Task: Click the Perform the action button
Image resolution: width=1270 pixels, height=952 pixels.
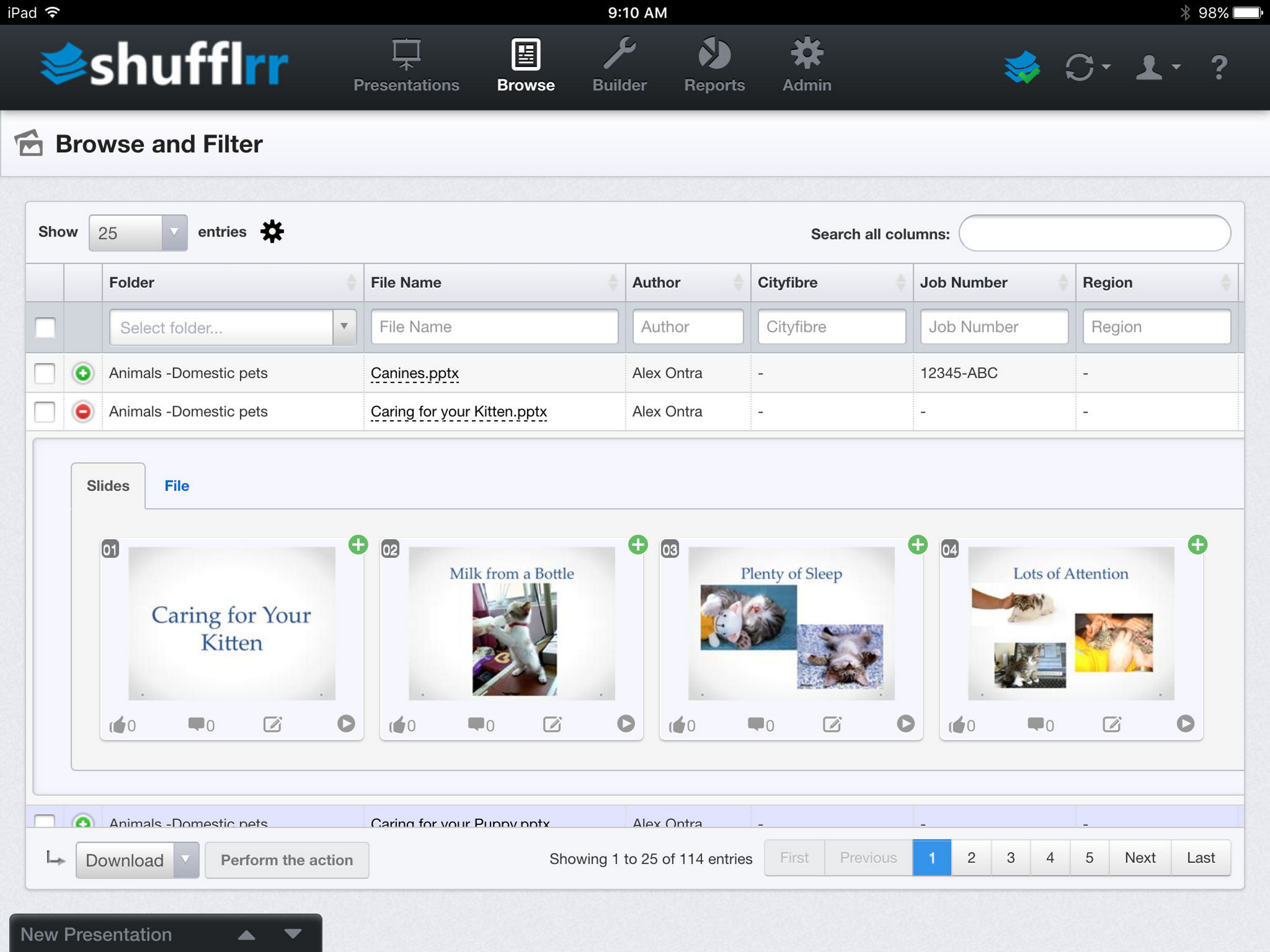Action: click(x=287, y=859)
